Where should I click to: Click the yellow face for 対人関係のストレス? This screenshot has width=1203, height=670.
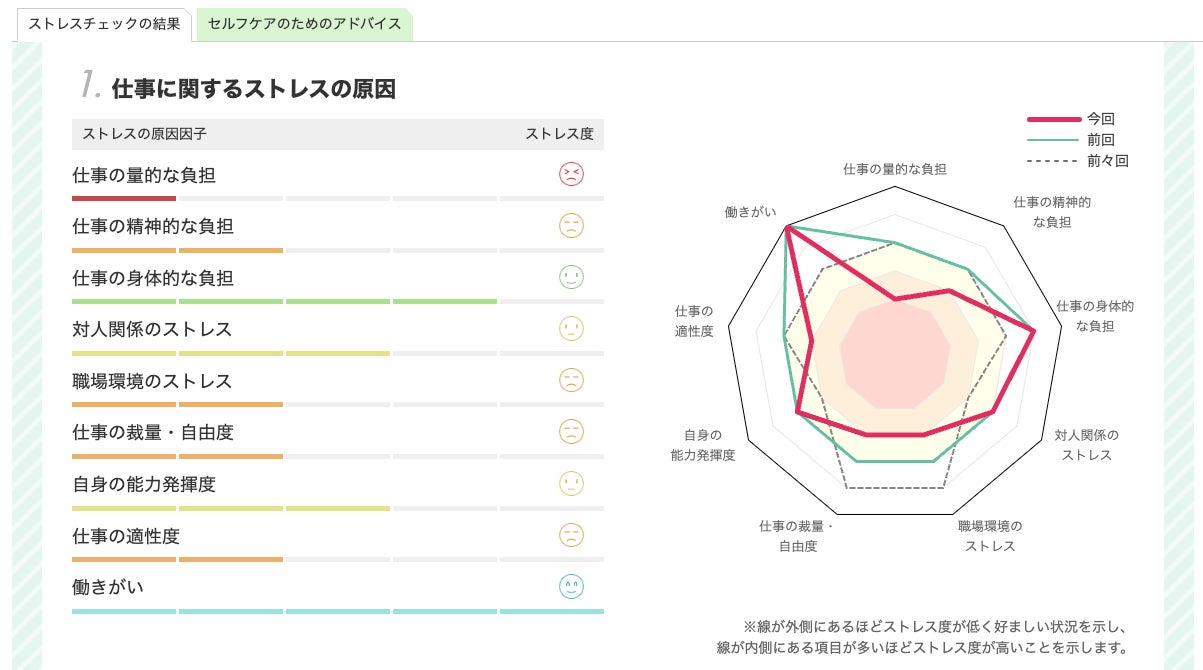pos(571,329)
